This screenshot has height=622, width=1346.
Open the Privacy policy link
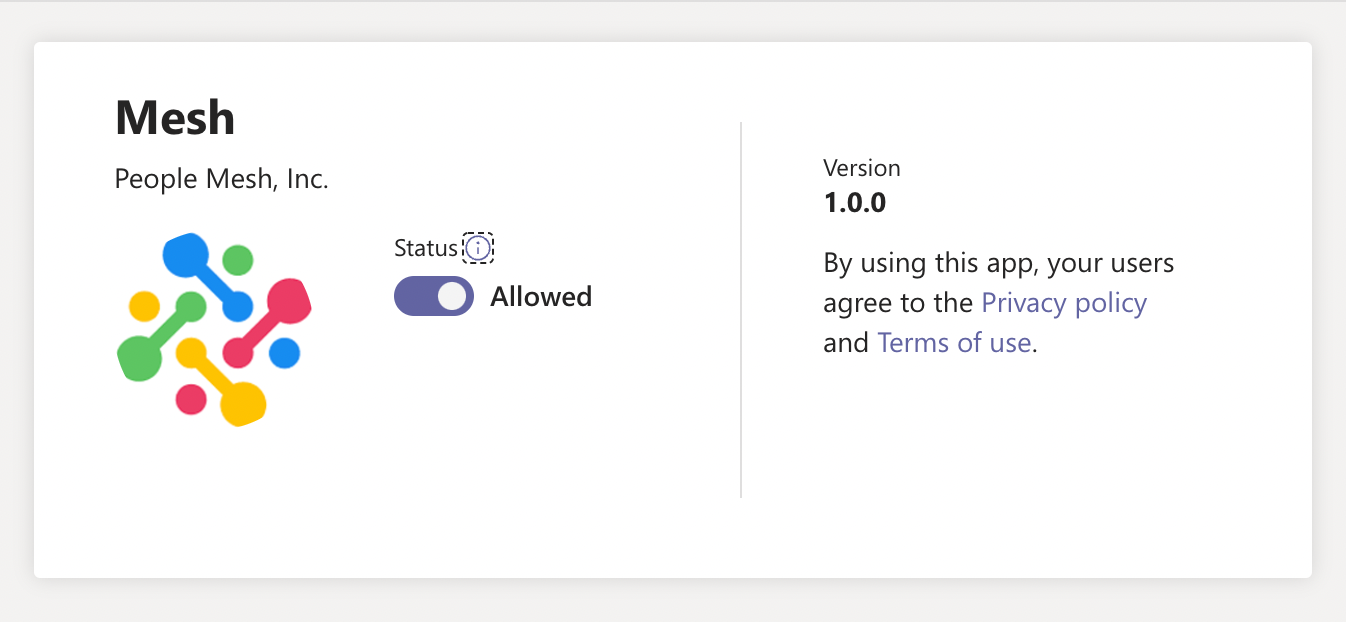(1064, 303)
